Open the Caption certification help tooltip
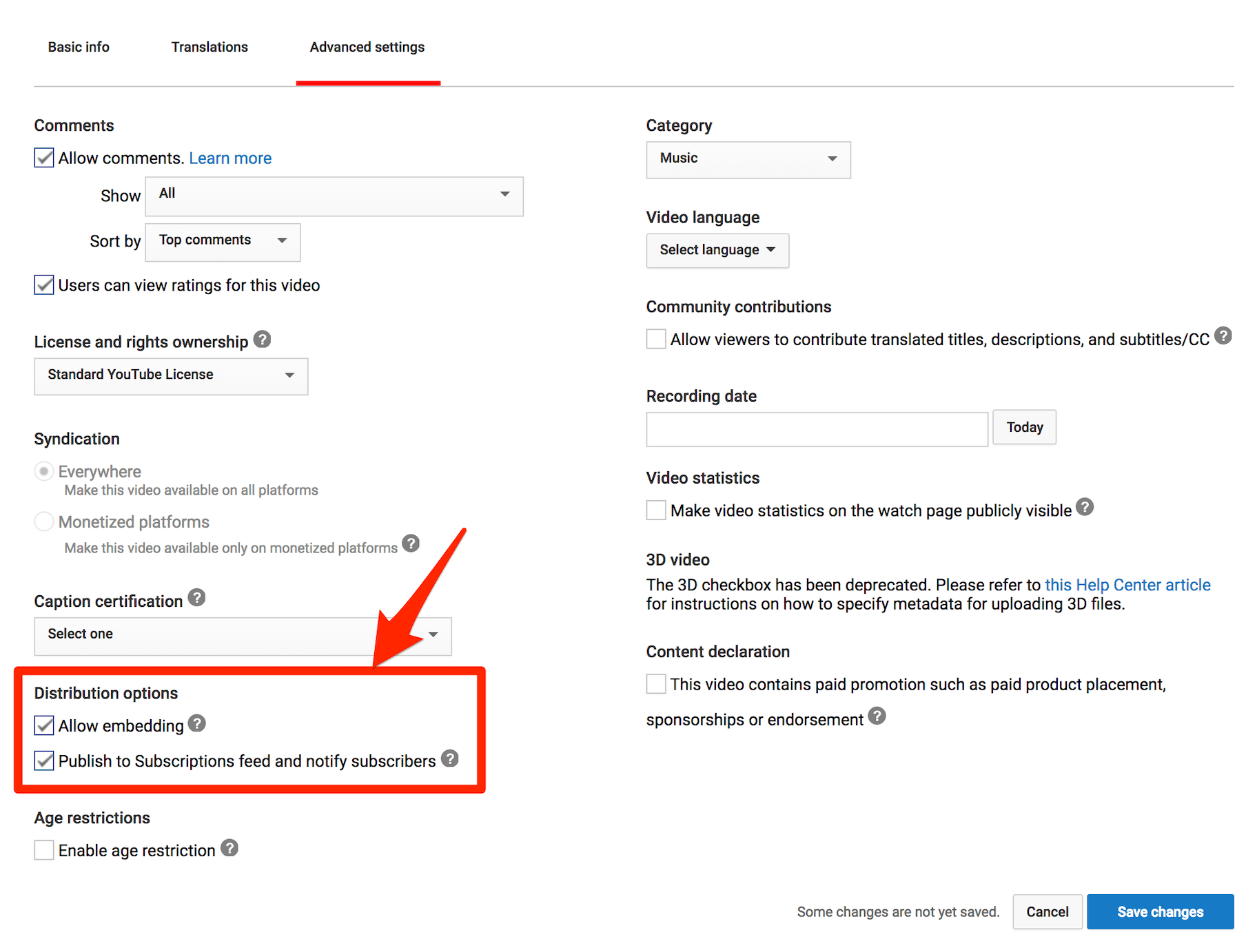The image size is (1257, 952). point(196,599)
